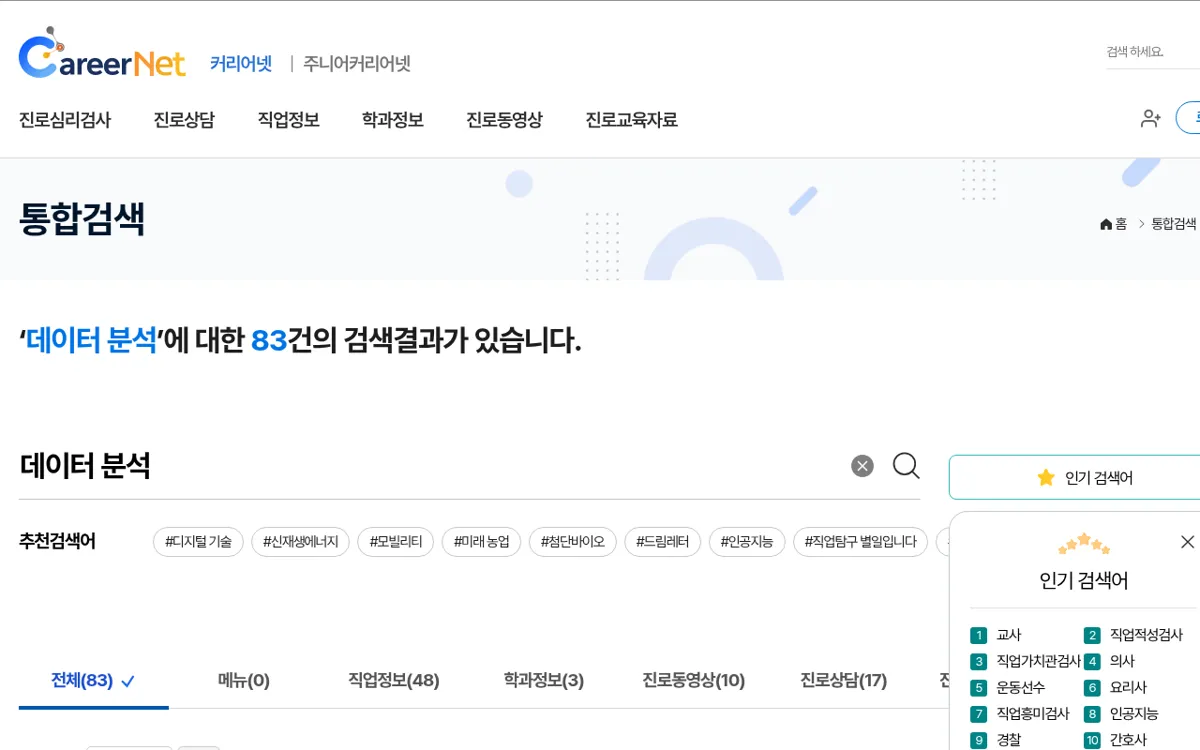Viewport: 1200px width, 750px height.
Task: Select the 전체(83) tab
Action: (93, 681)
